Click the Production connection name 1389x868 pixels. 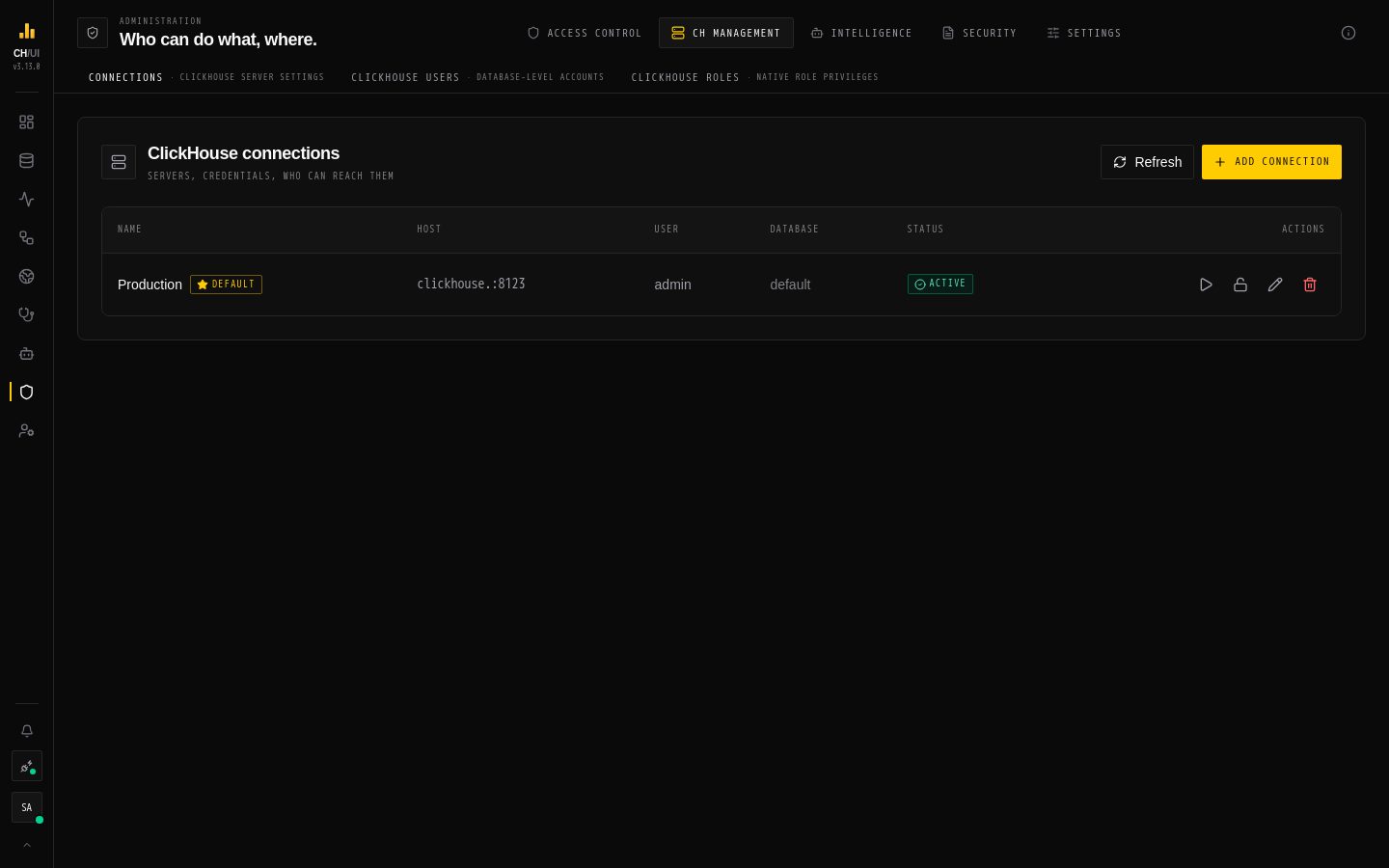(150, 285)
